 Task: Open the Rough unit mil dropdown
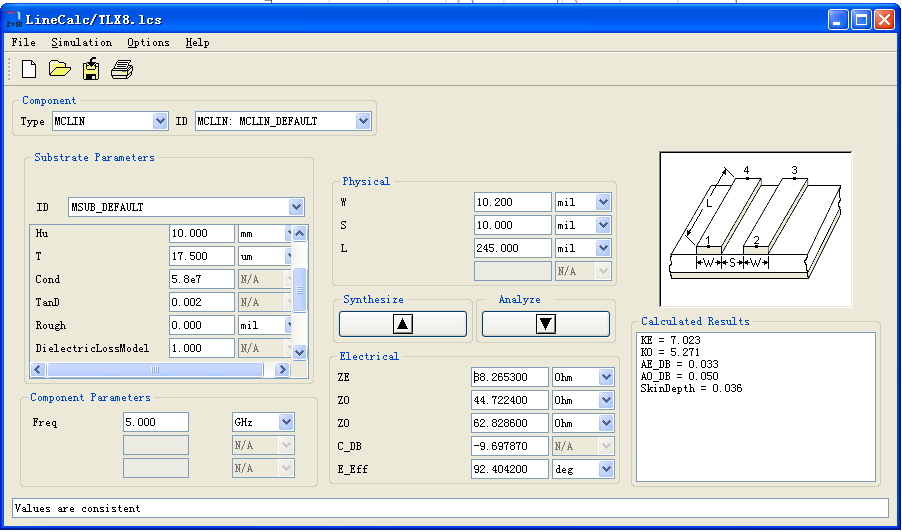pyautogui.click(x=288, y=325)
